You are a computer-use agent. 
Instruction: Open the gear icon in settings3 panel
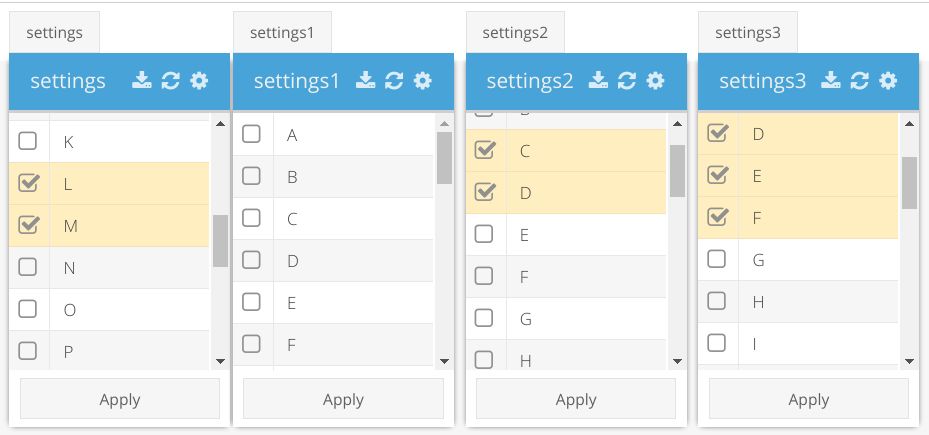pyautogui.click(x=888, y=81)
